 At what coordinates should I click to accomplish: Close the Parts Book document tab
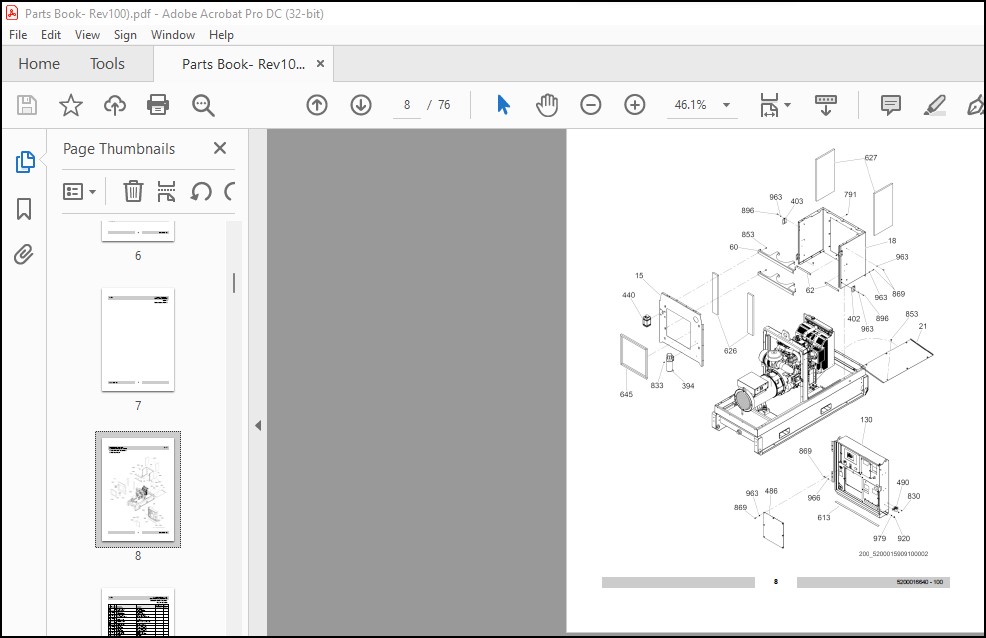[x=320, y=63]
